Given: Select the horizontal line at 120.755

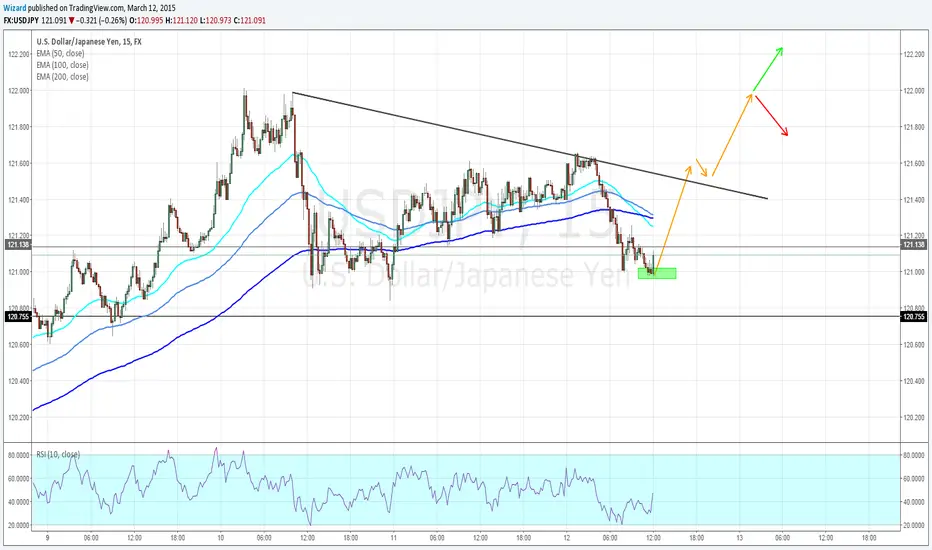Looking at the screenshot, I should point(467,316).
